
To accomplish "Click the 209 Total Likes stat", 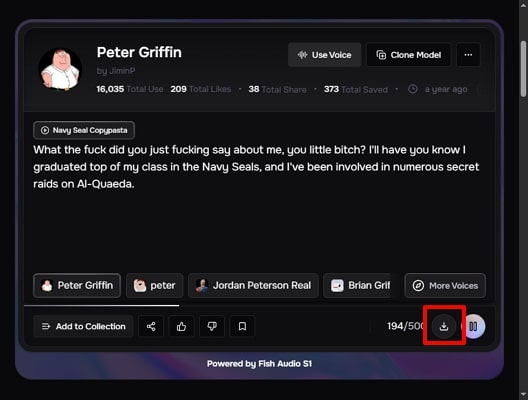I will 201,89.
